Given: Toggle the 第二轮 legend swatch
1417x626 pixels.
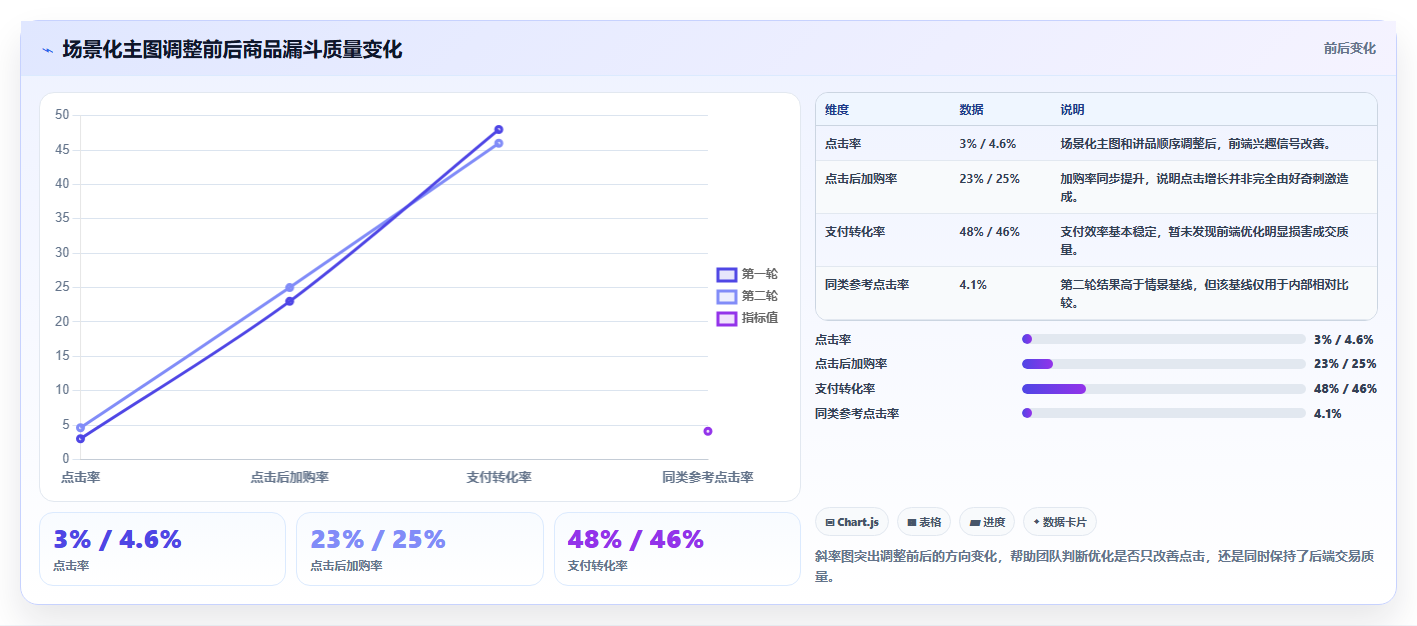Looking at the screenshot, I should pyautogui.click(x=727, y=296).
